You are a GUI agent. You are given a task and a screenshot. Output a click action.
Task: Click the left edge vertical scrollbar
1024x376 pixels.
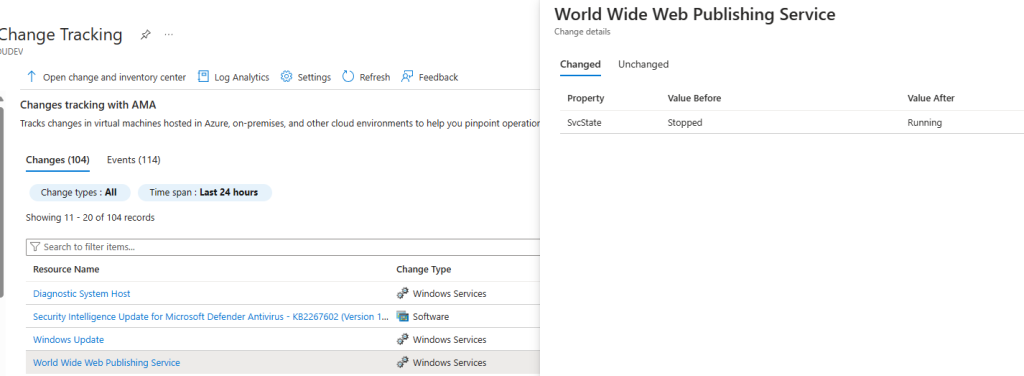(x=2, y=196)
